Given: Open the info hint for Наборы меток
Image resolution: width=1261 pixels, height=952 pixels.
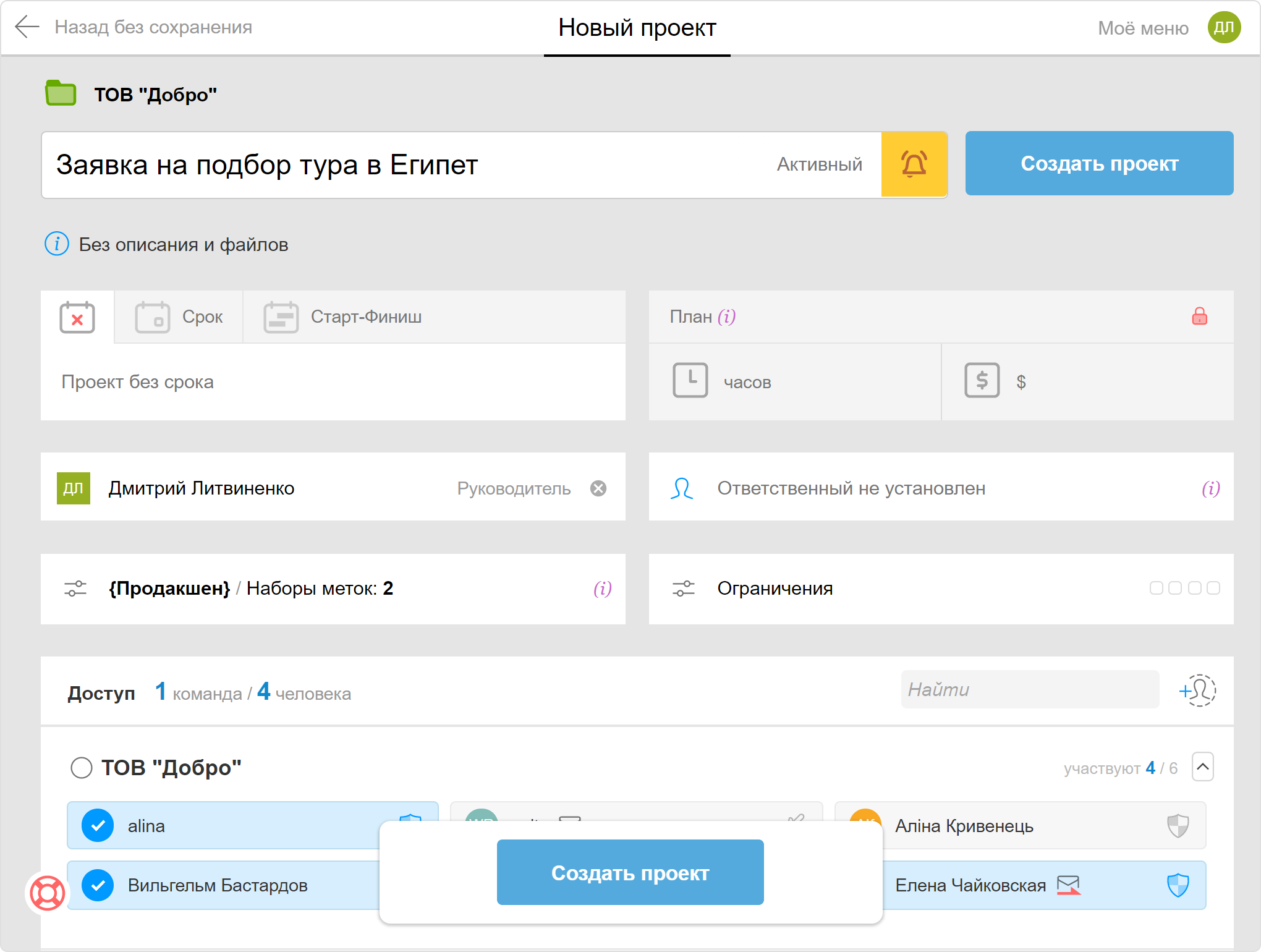Looking at the screenshot, I should click(602, 589).
